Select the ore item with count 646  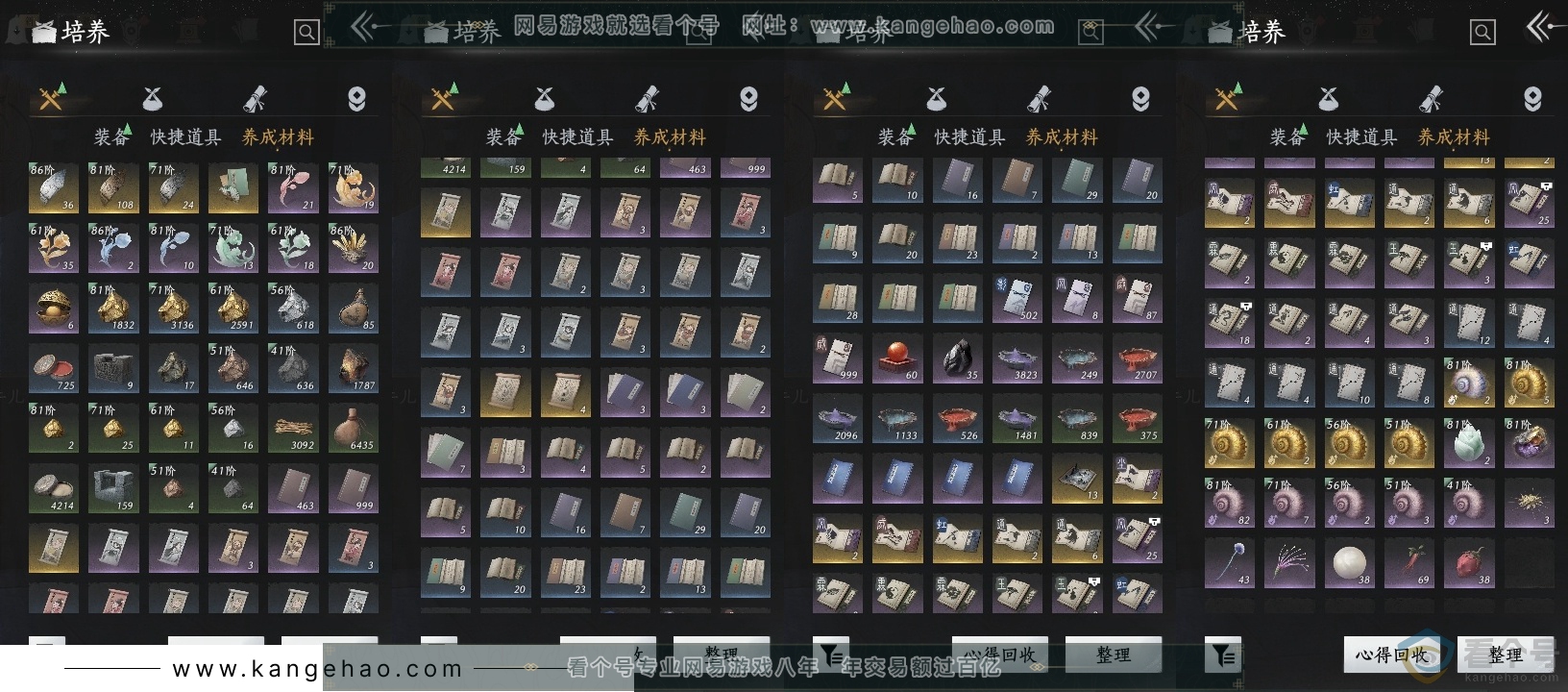pyautogui.click(x=233, y=368)
